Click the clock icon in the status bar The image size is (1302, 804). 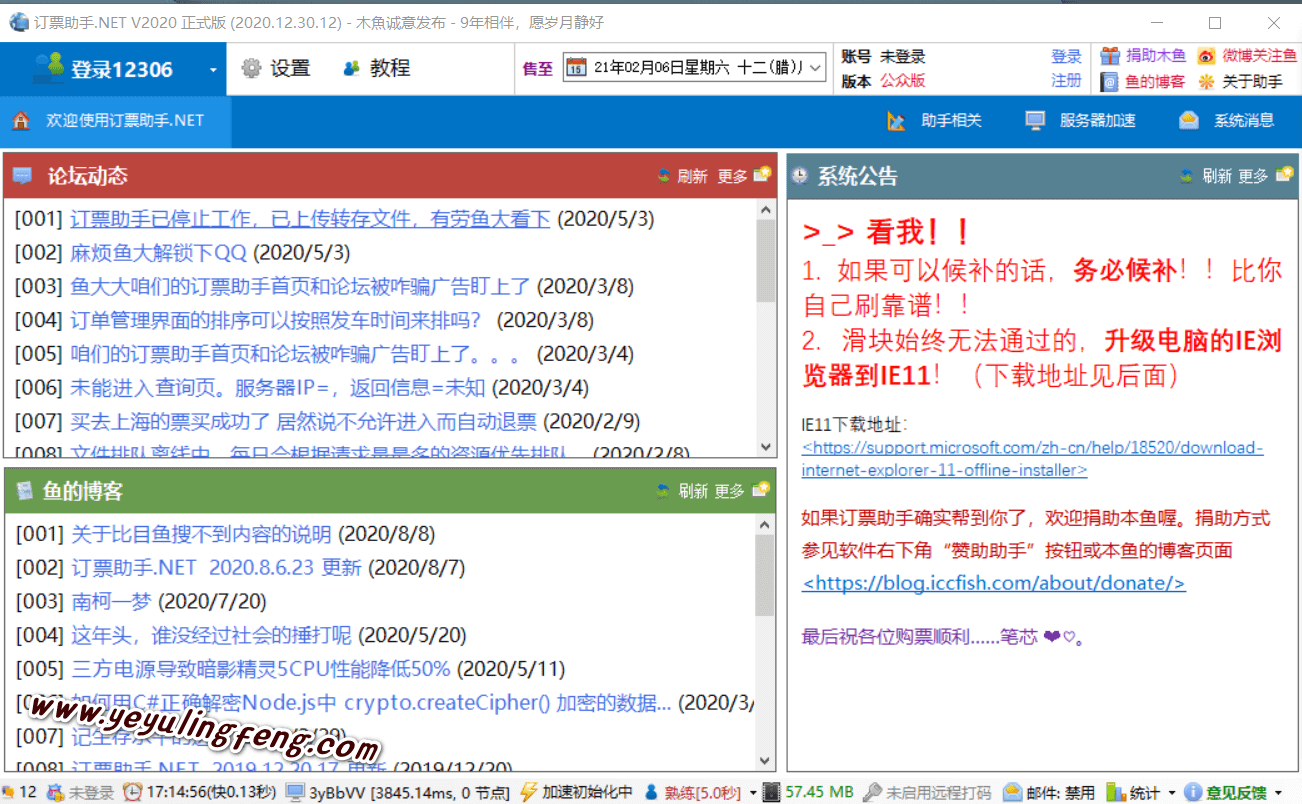click(132, 792)
